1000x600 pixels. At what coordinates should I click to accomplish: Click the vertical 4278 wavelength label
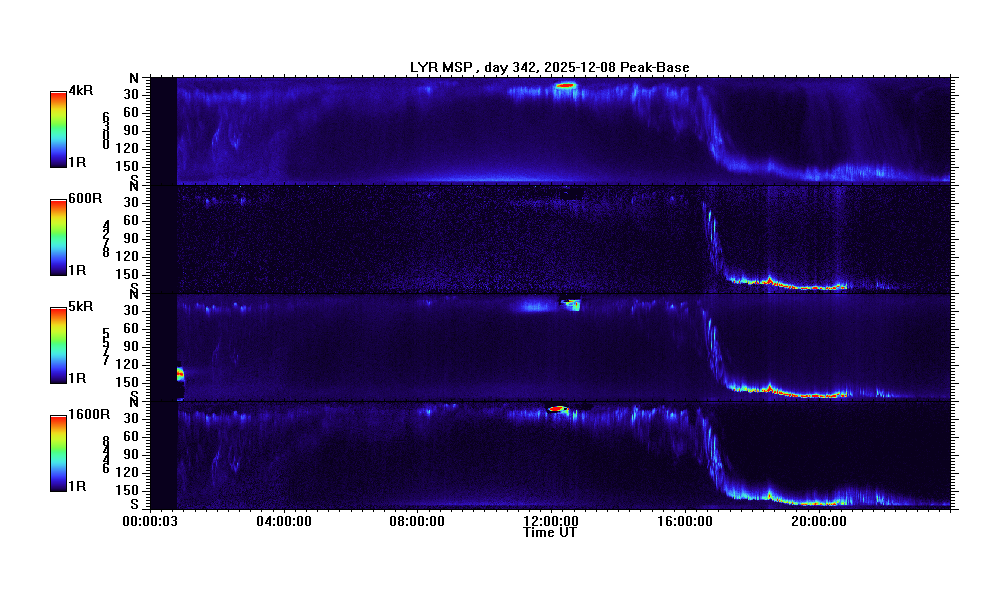tap(106, 239)
